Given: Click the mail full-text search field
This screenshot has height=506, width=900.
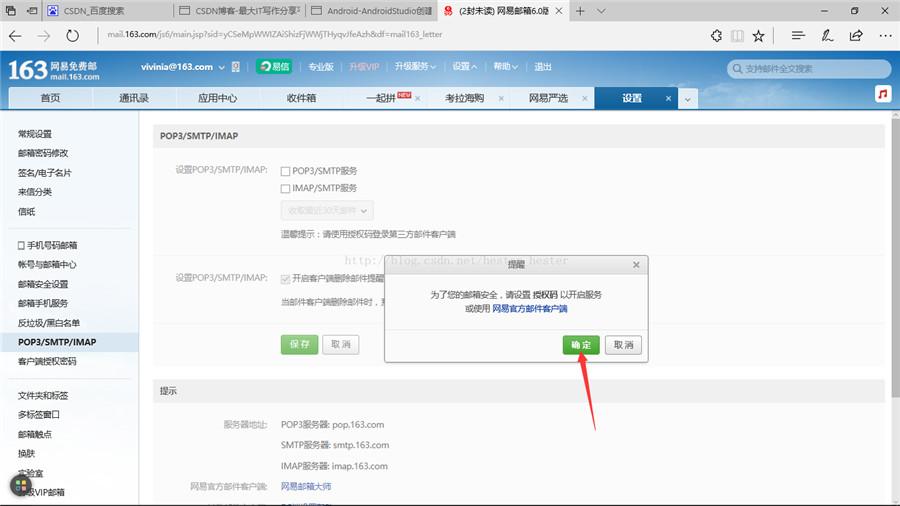Looking at the screenshot, I should pos(809,69).
